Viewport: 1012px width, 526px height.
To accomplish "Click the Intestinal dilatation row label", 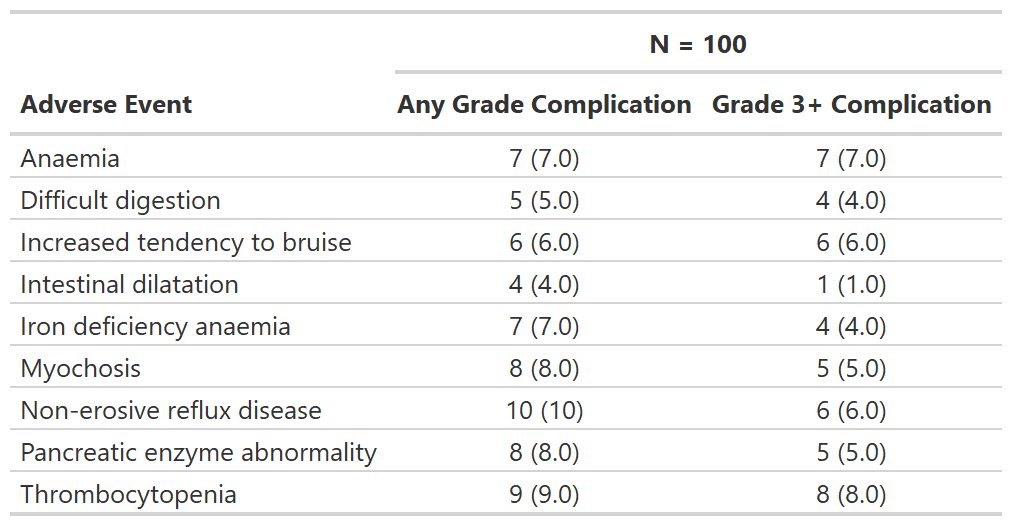I will point(129,284).
